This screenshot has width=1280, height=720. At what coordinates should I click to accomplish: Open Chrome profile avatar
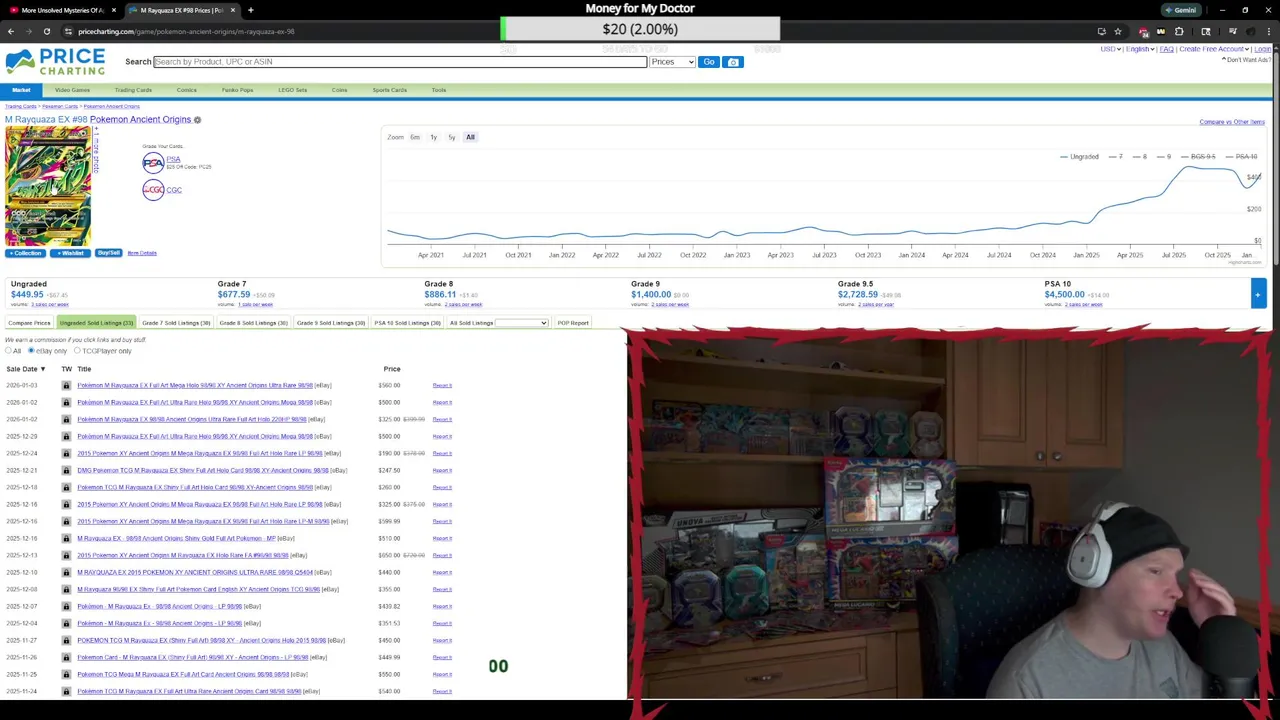1250,31
